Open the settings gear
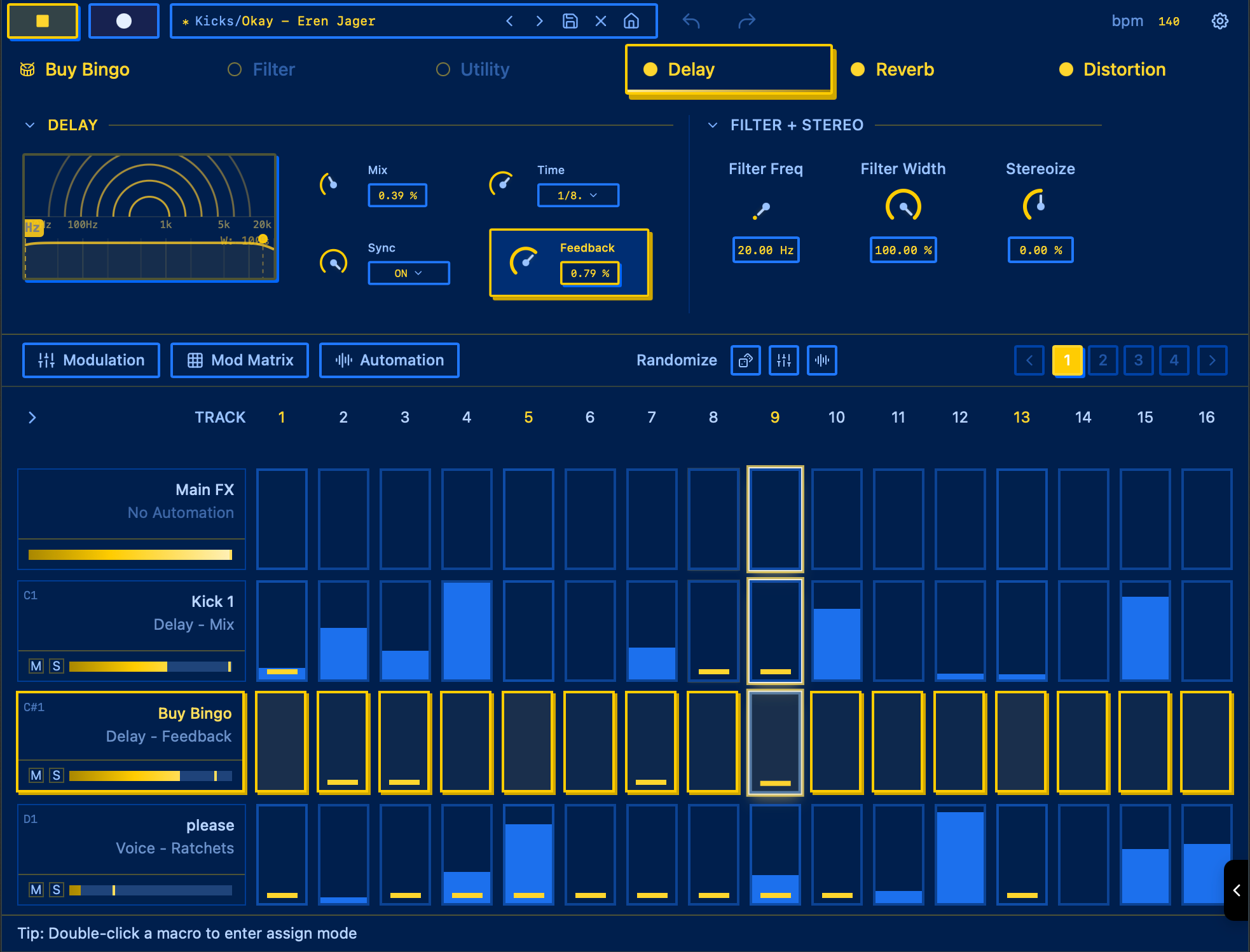 tap(1221, 21)
